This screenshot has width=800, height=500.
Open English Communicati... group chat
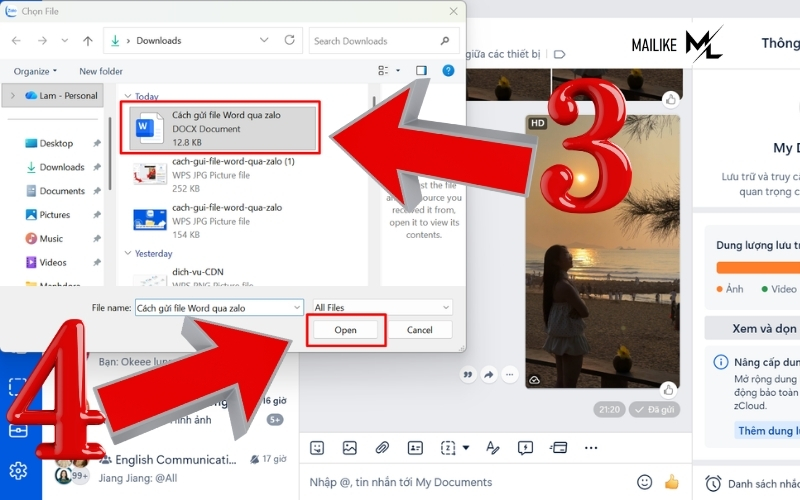click(x=171, y=468)
